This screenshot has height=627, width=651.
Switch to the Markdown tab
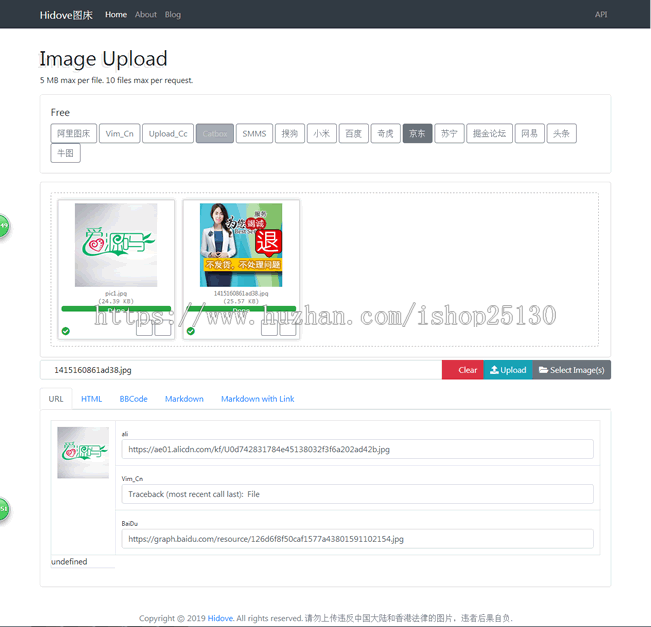coord(184,399)
